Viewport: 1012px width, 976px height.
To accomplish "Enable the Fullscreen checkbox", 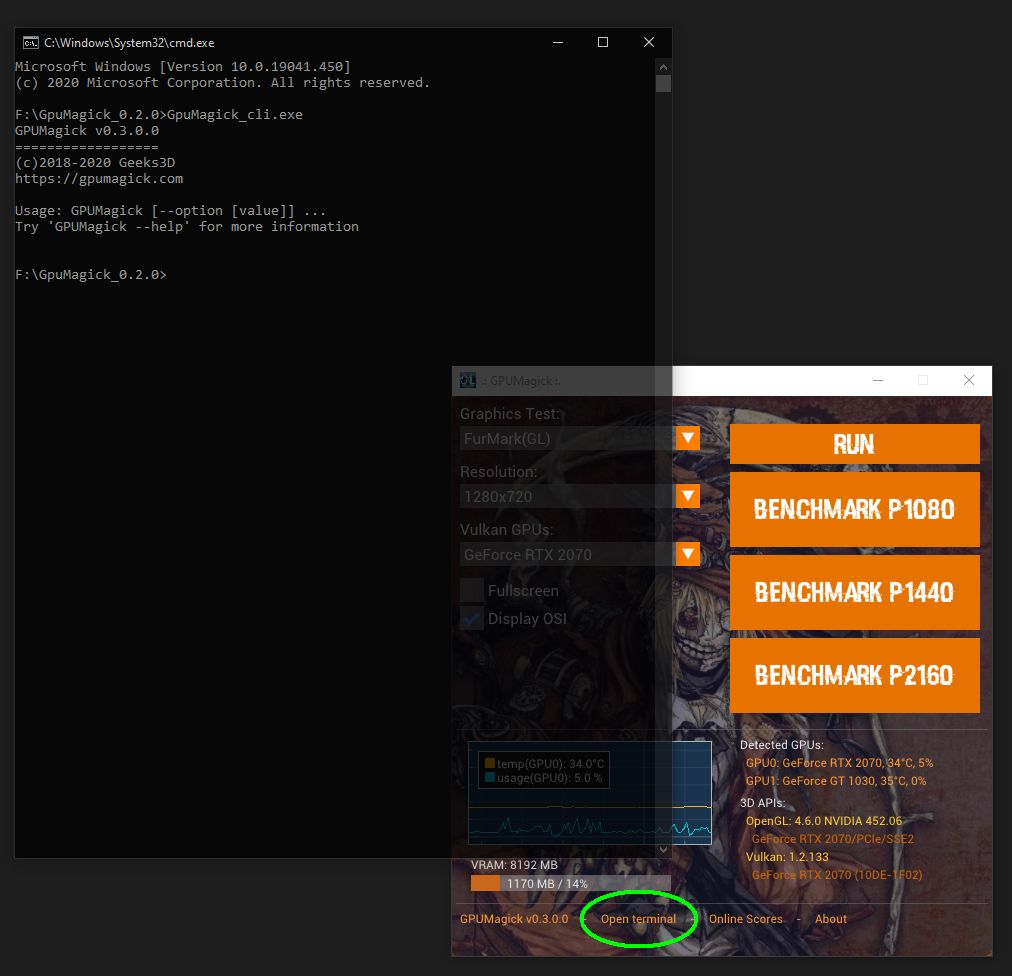I will point(472,591).
